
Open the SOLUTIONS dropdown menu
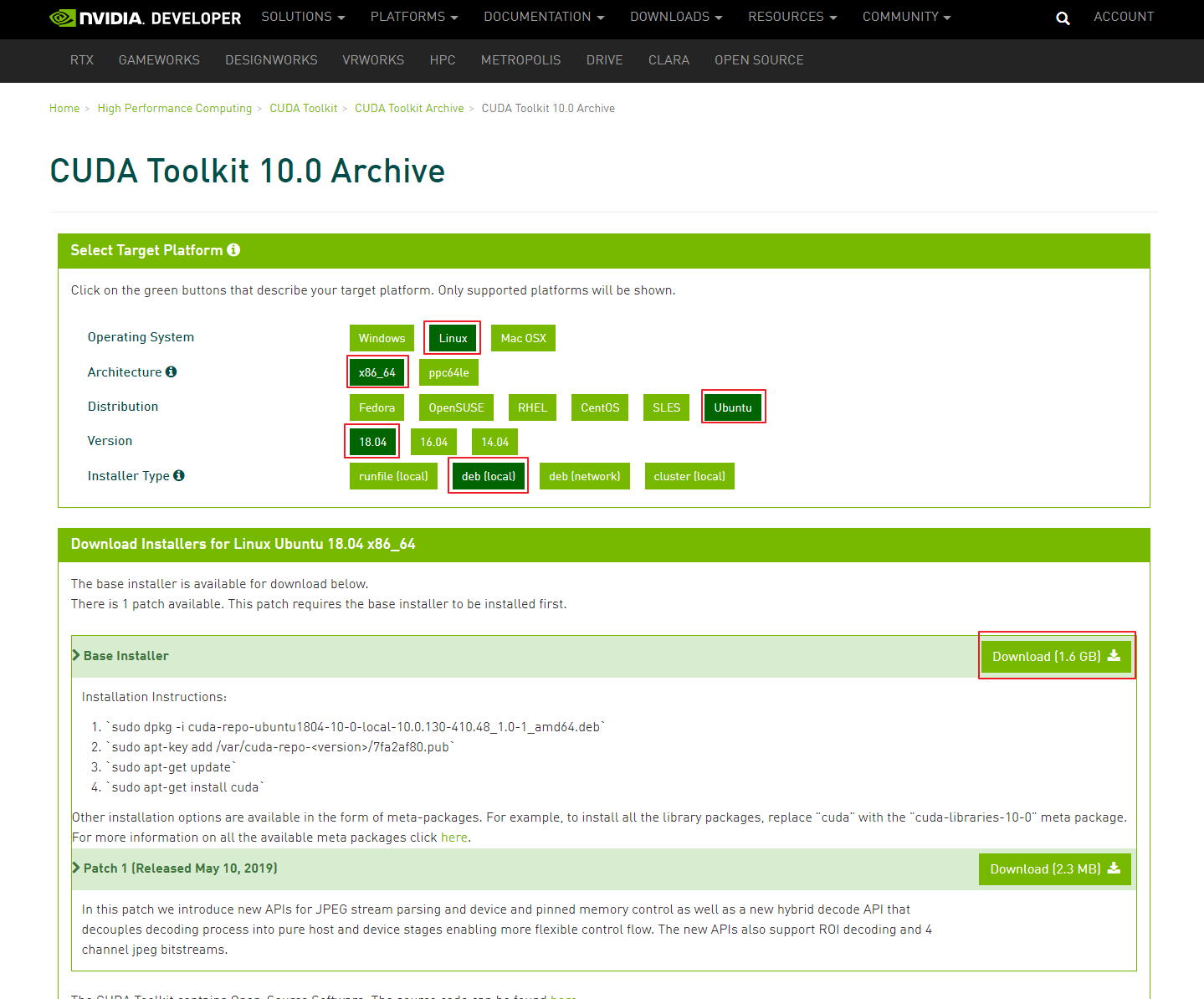[x=303, y=17]
